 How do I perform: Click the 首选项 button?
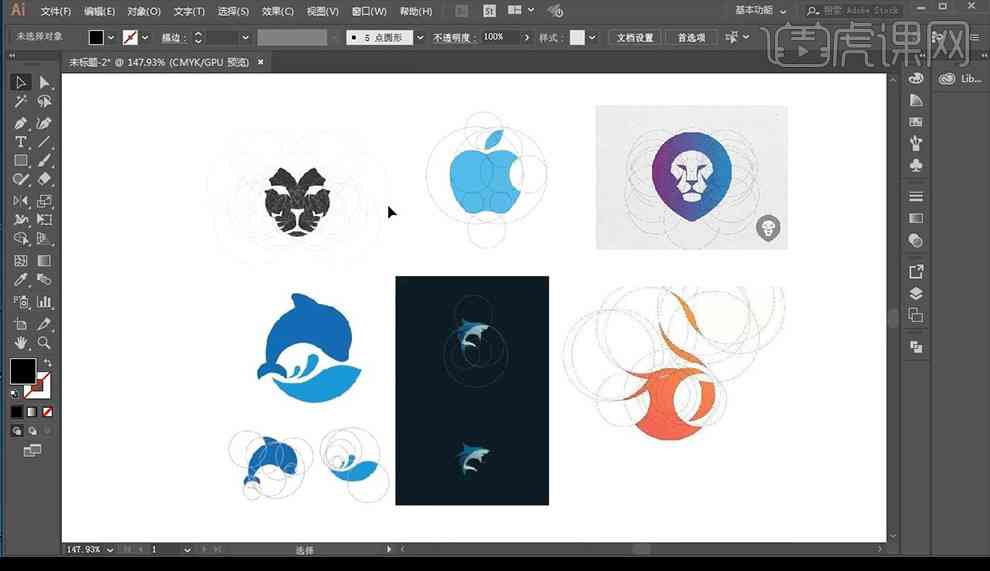pyautogui.click(x=691, y=38)
